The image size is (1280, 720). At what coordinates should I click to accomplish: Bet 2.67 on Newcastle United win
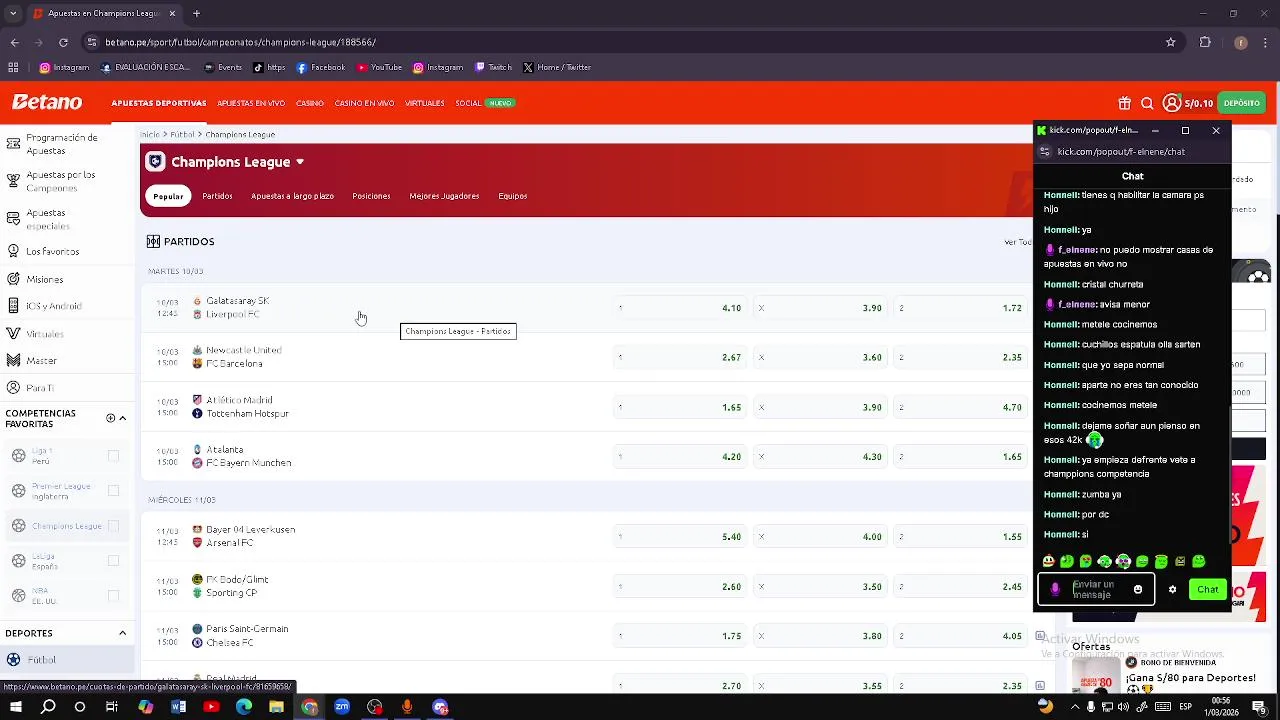pos(680,357)
